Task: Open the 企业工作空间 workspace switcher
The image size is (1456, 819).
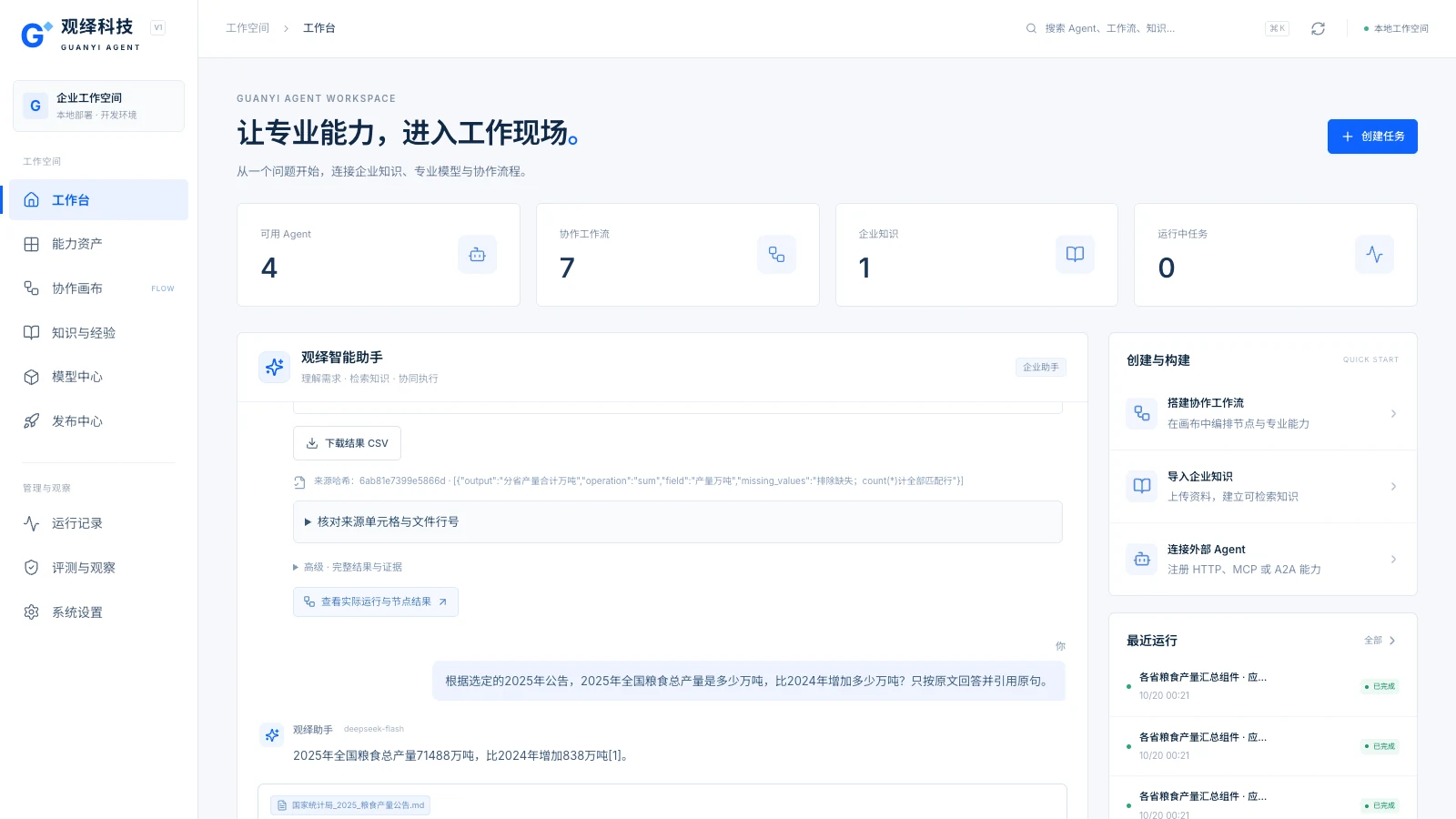Action: click(98, 106)
